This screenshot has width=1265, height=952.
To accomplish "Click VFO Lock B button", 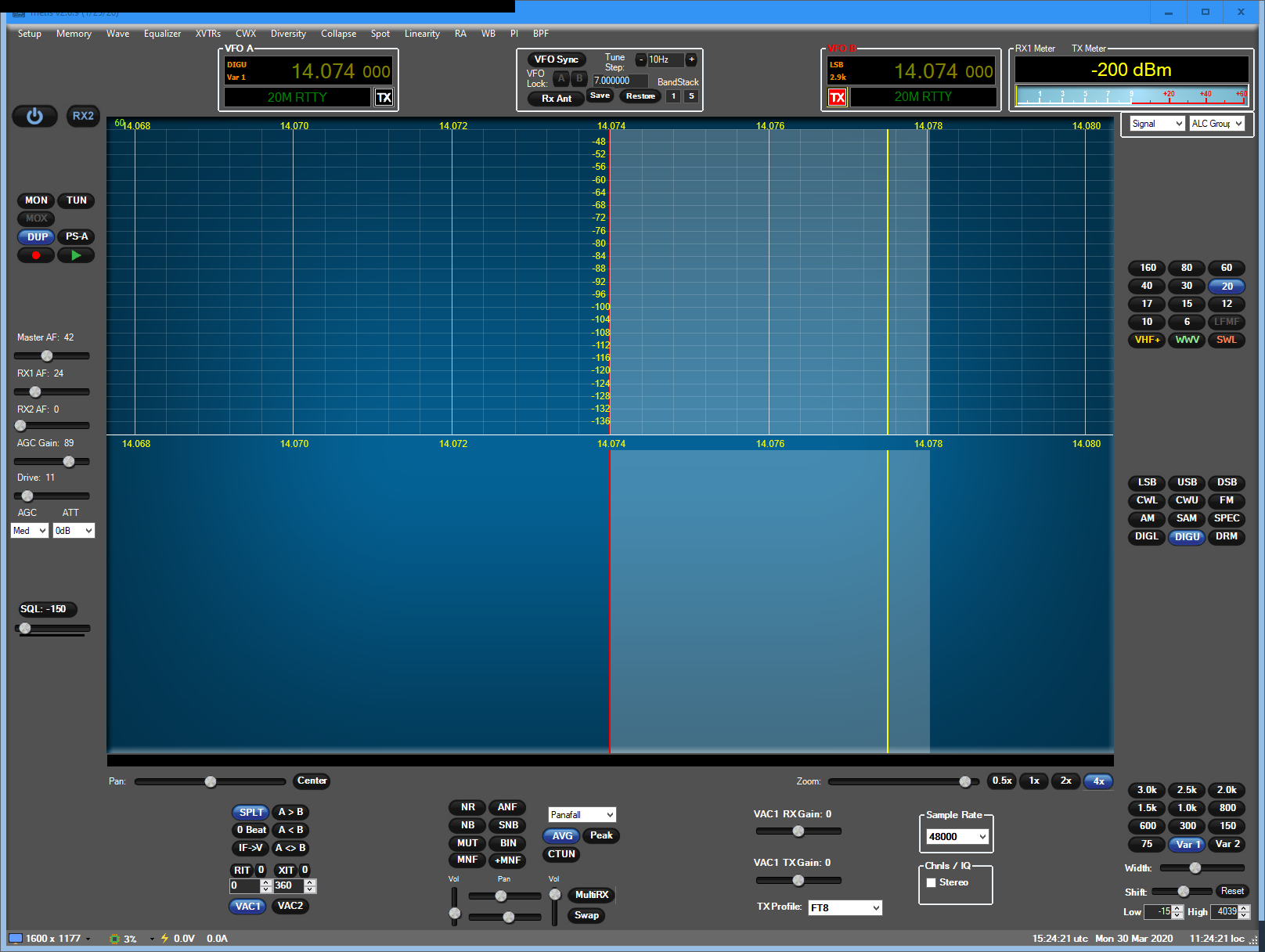I will point(579,78).
